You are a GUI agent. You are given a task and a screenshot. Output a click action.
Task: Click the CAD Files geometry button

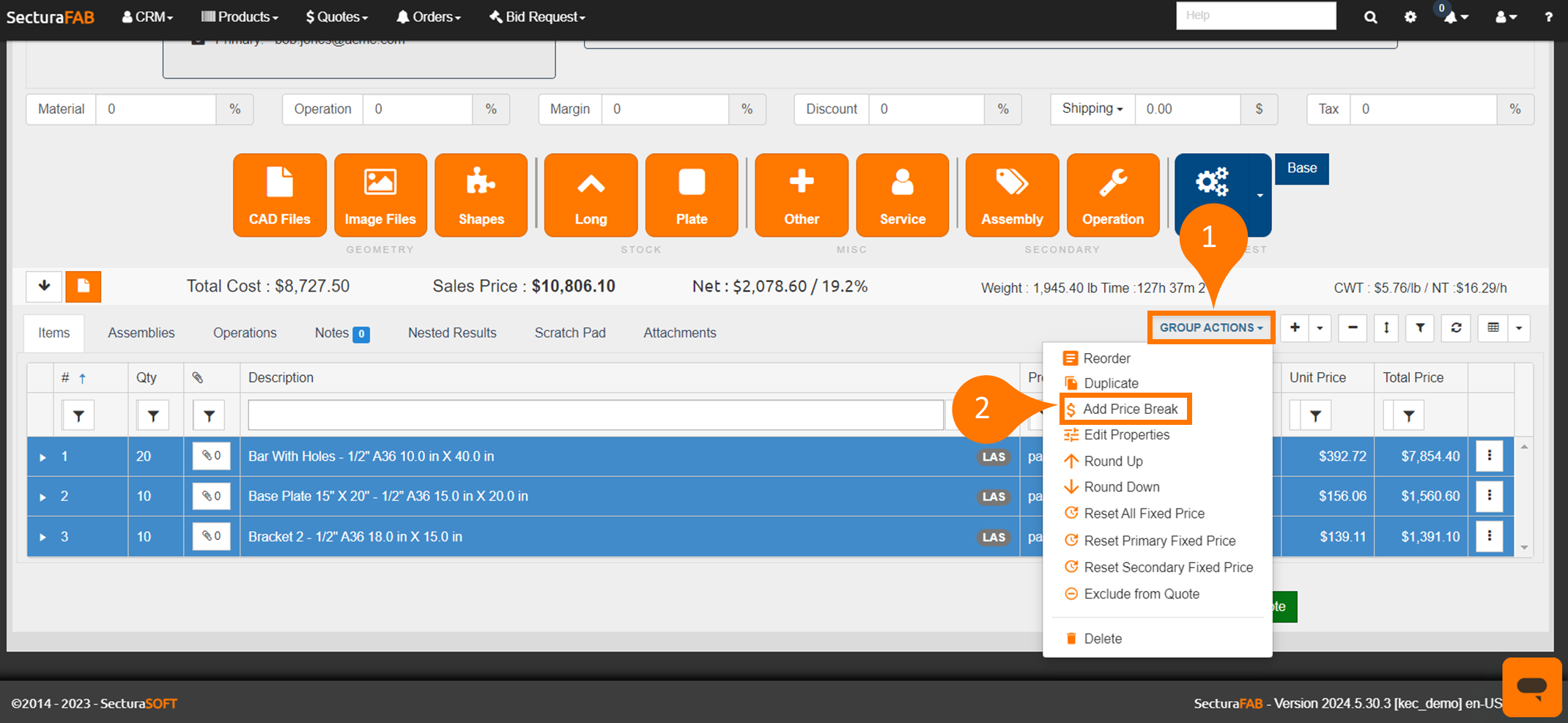click(279, 195)
